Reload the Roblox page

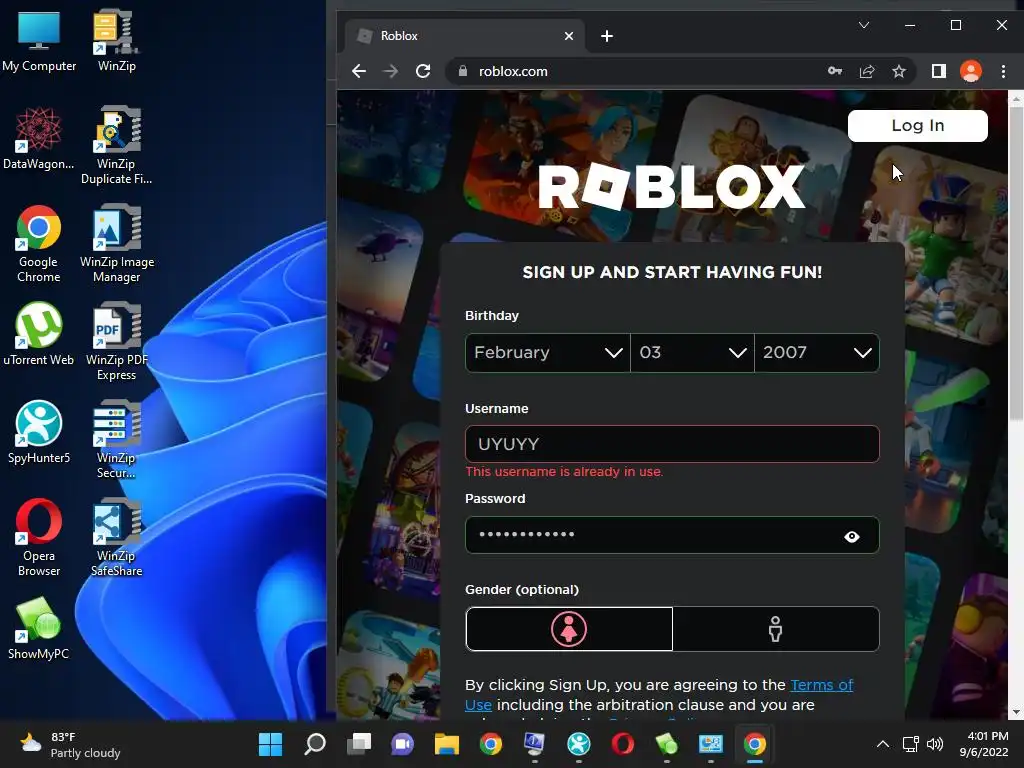(423, 71)
